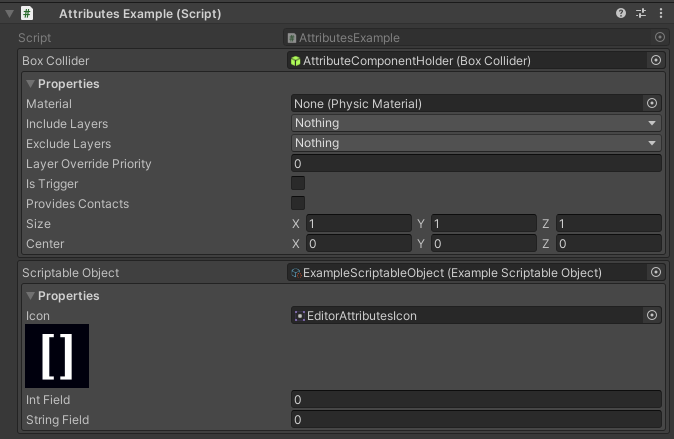The height and width of the screenshot is (439, 674).
Task: Click the Center property label
Action: 45,244
